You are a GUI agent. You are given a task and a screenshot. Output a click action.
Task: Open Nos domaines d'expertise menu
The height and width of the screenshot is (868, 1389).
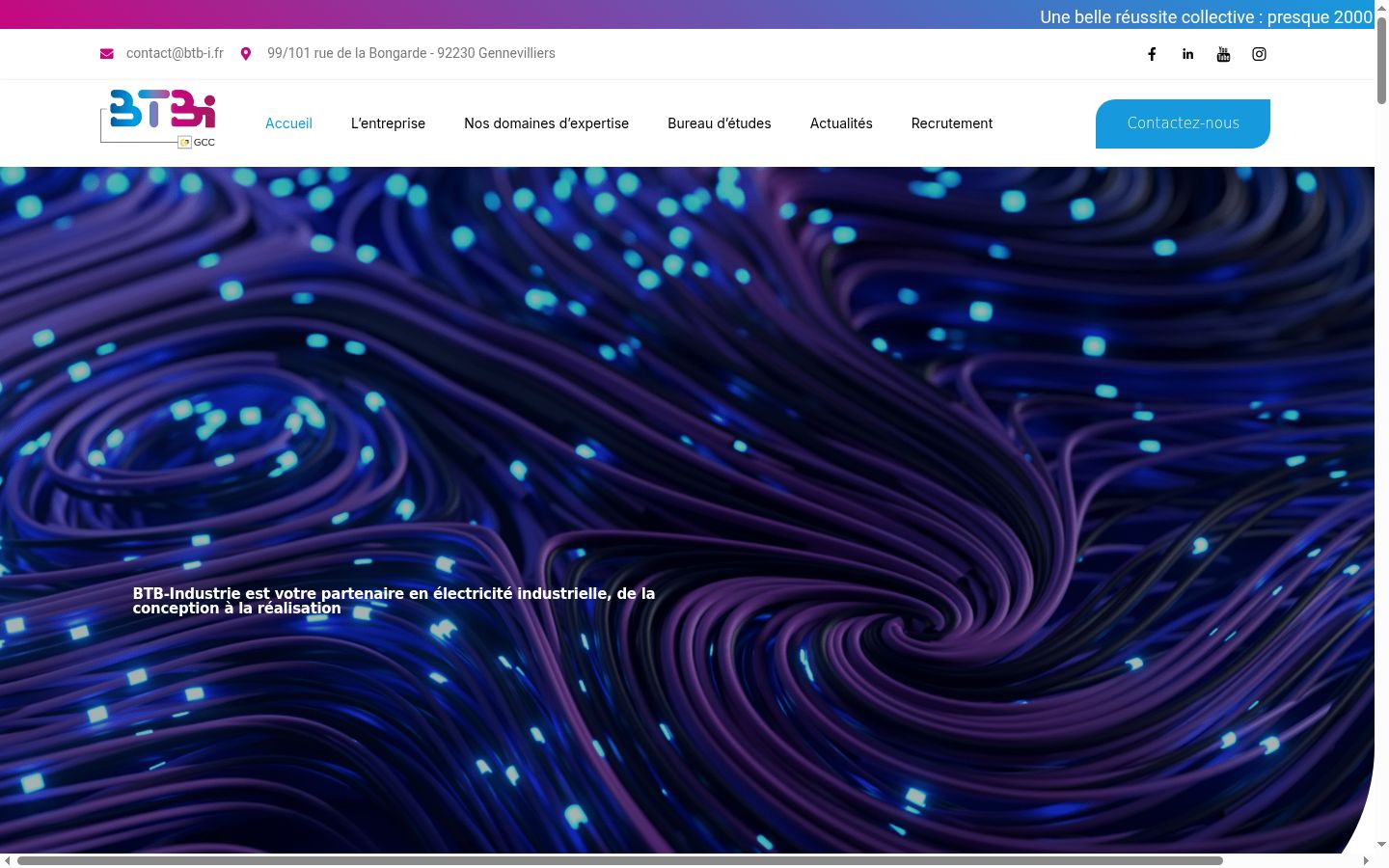(546, 123)
